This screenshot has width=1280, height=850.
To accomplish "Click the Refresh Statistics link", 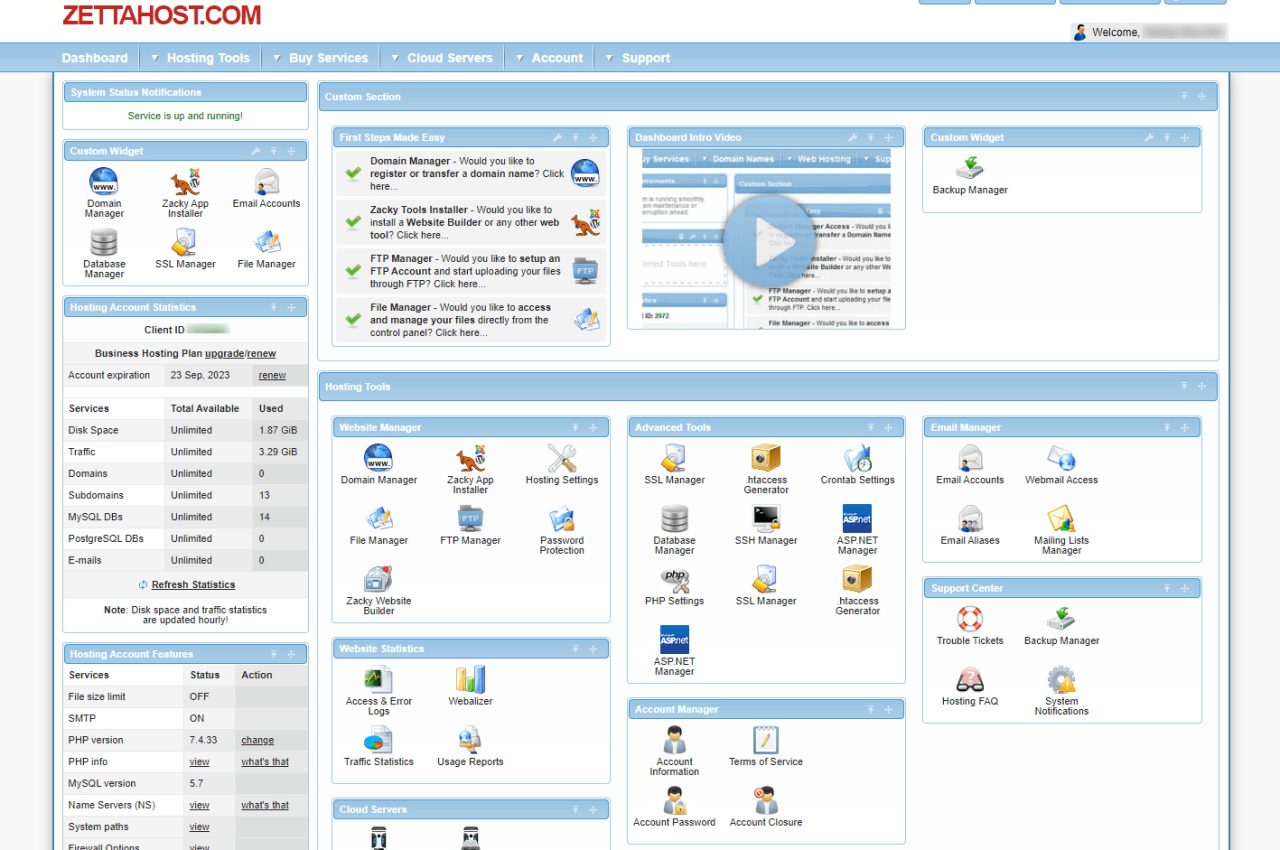I will click(x=193, y=585).
